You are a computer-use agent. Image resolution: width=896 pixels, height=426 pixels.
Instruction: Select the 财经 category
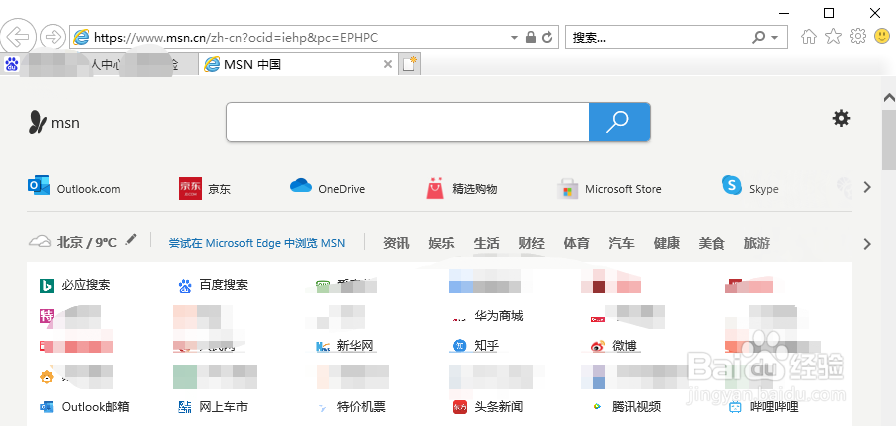(x=531, y=243)
